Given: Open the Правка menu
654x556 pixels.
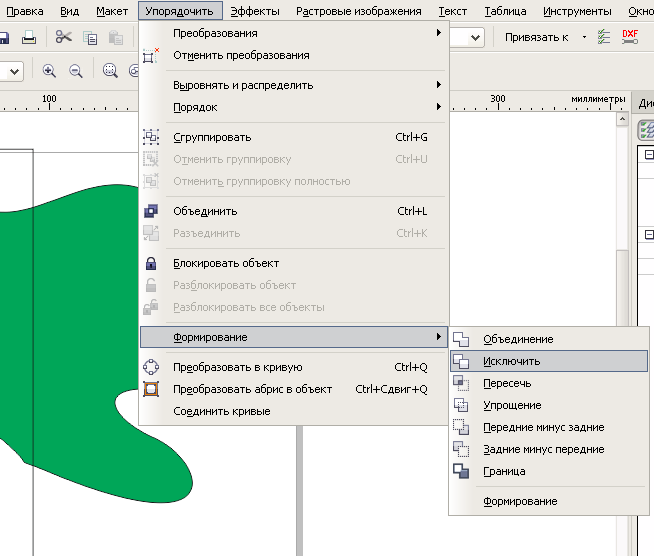Looking at the screenshot, I should point(25,11).
